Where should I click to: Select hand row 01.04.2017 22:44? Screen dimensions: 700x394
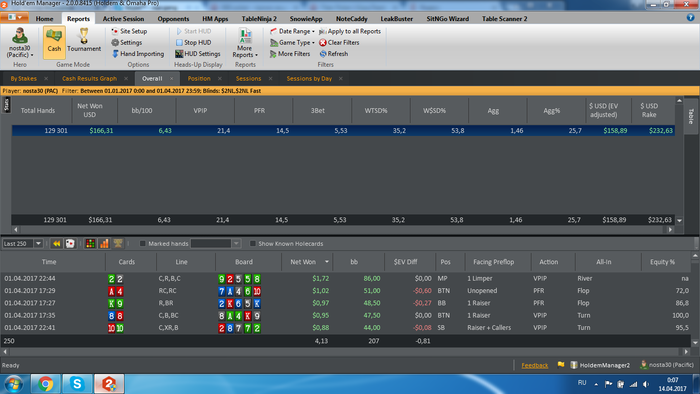pos(346,278)
